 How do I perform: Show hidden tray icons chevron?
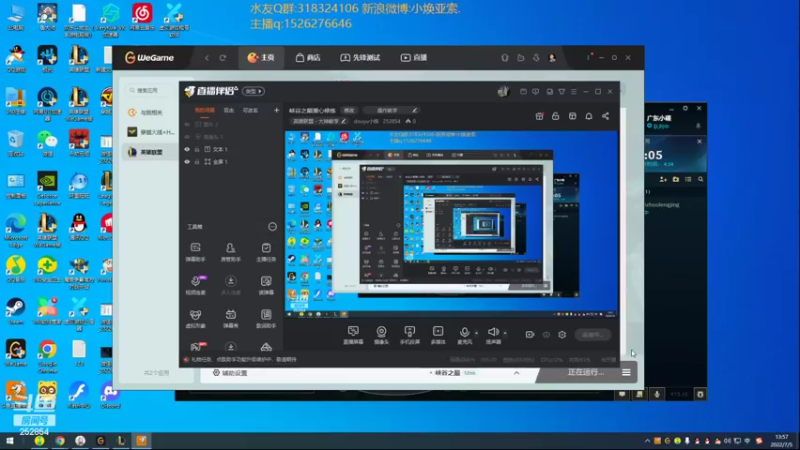[x=647, y=441]
